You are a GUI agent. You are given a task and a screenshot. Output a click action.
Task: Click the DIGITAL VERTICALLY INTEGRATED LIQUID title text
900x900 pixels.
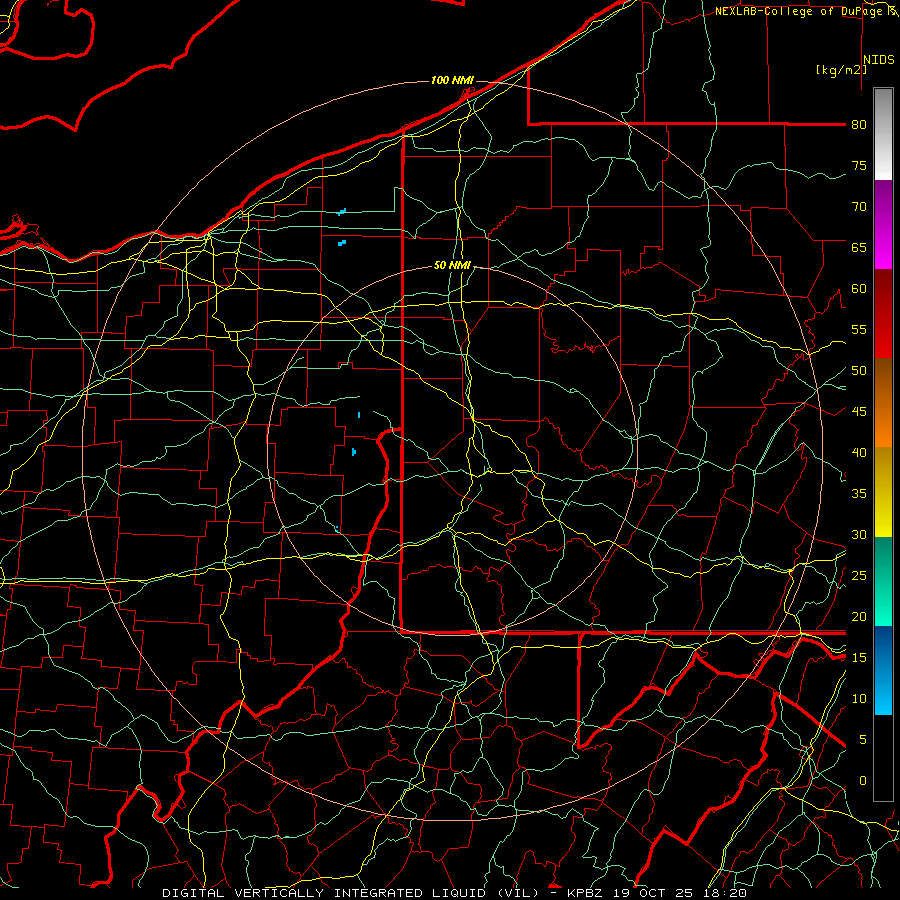click(x=322, y=893)
